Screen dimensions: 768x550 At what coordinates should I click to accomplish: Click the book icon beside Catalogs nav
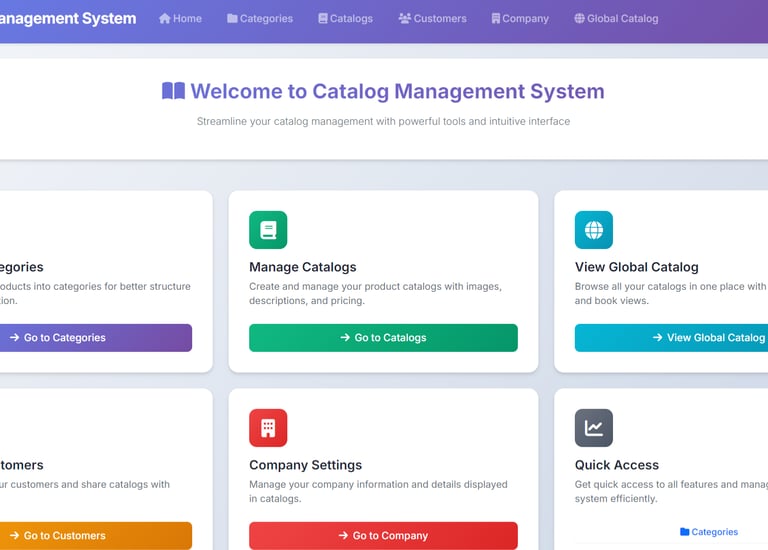point(323,19)
